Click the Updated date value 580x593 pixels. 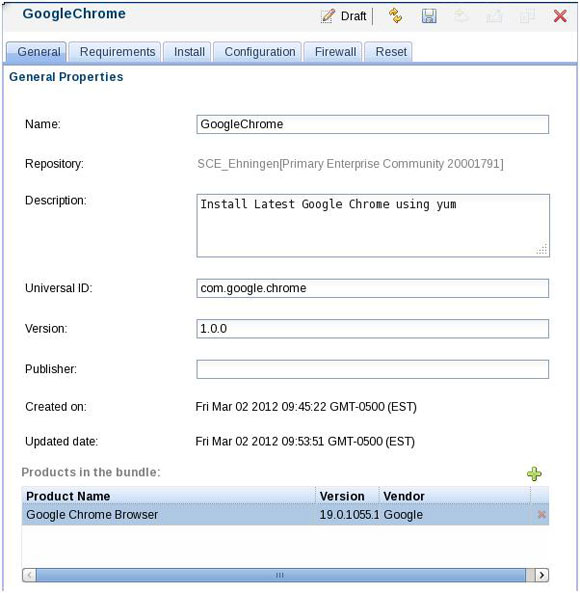pos(305,441)
